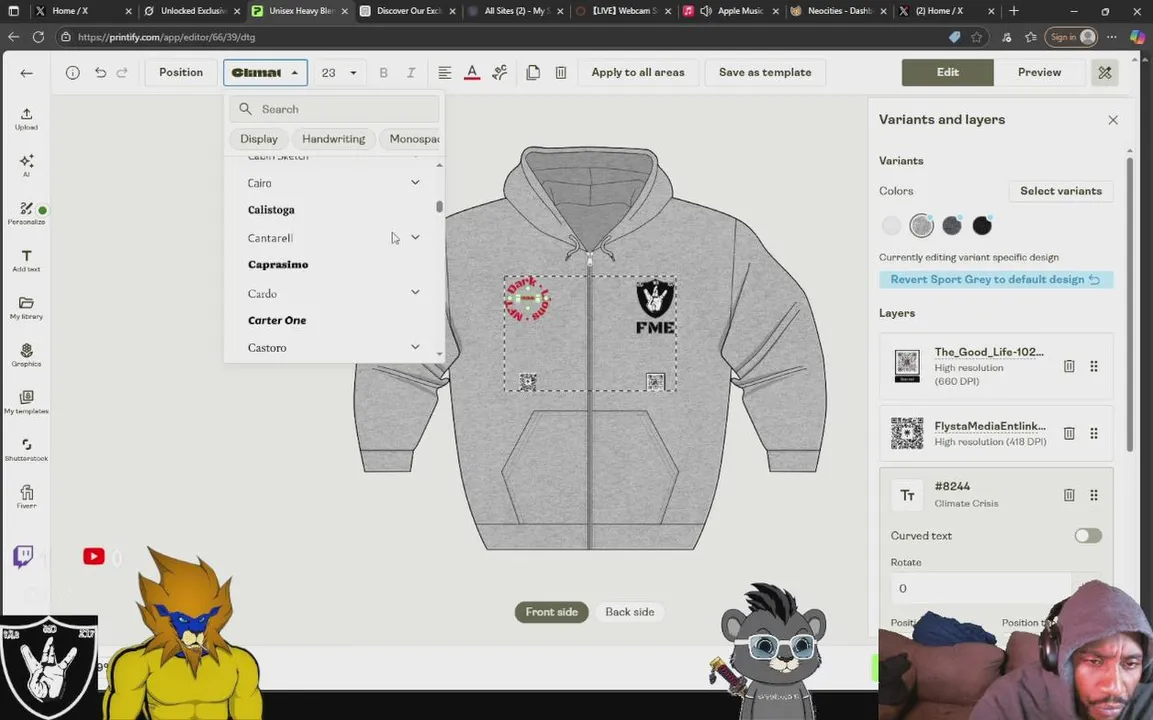Screen dimensions: 1153x720
Task: Toggle bold text formatting
Action: [383, 72]
